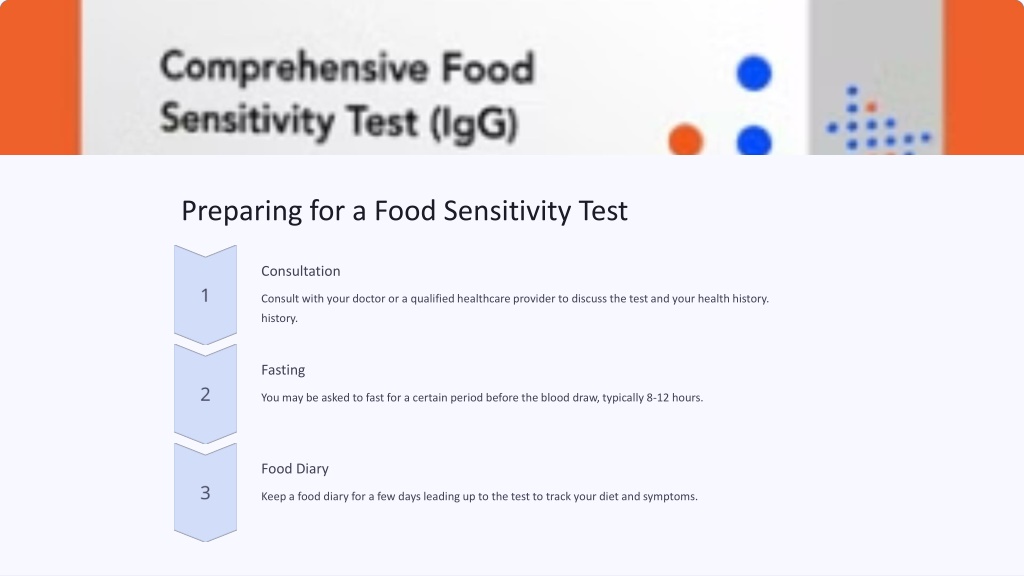Click the step 1 chevron shape
1024x576 pixels.
[205, 295]
